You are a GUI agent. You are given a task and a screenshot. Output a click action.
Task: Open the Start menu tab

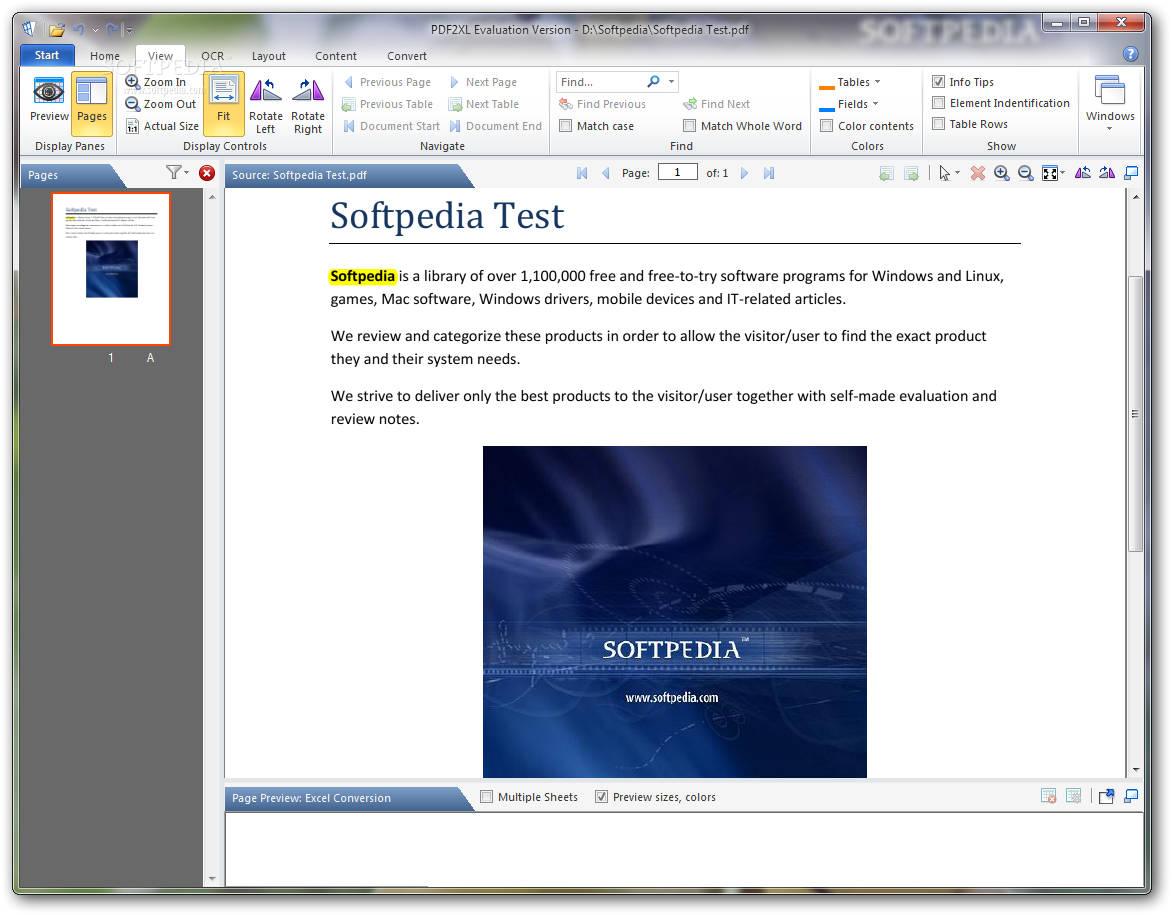47,55
